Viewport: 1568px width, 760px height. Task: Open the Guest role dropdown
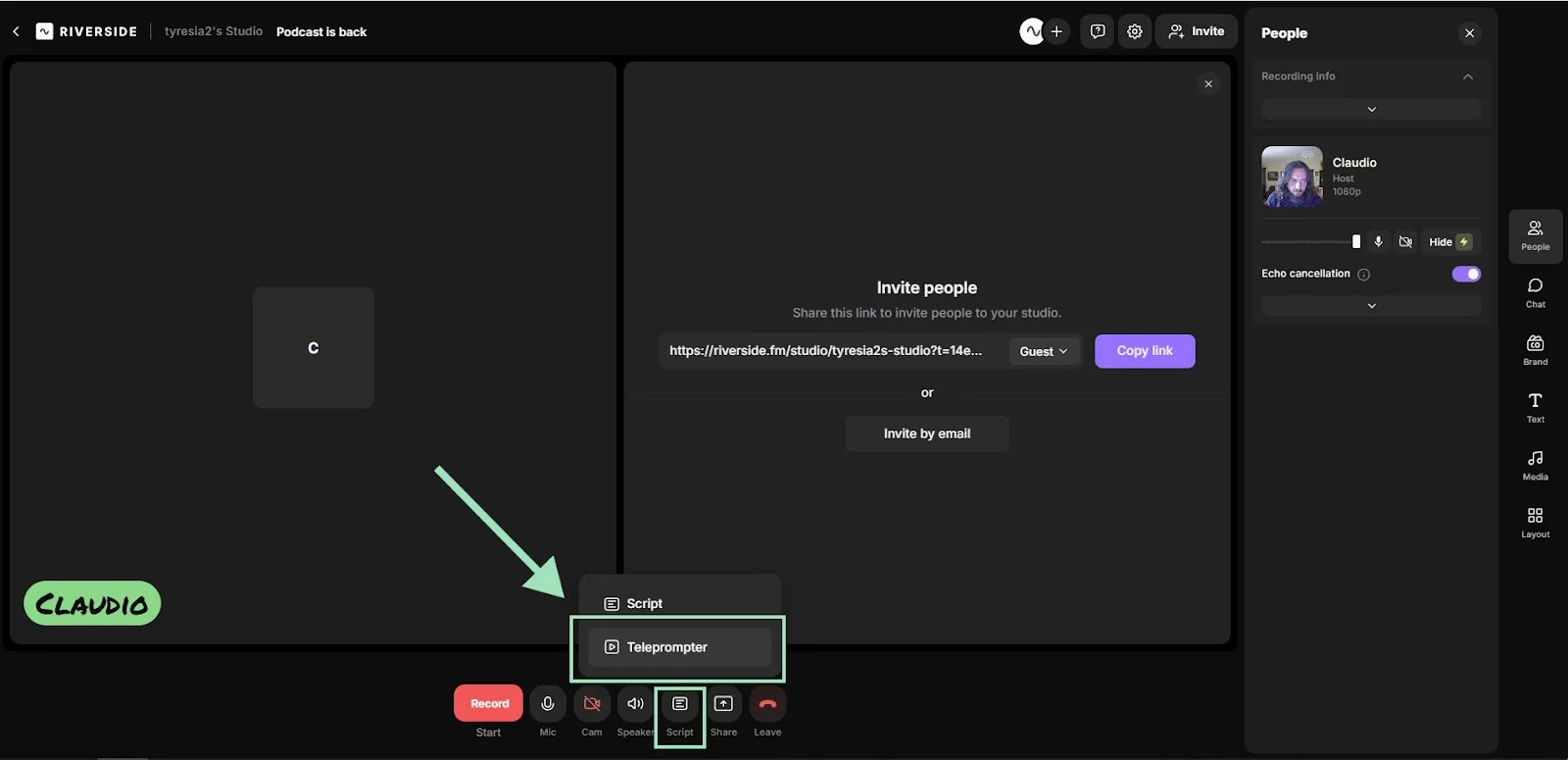(x=1044, y=351)
